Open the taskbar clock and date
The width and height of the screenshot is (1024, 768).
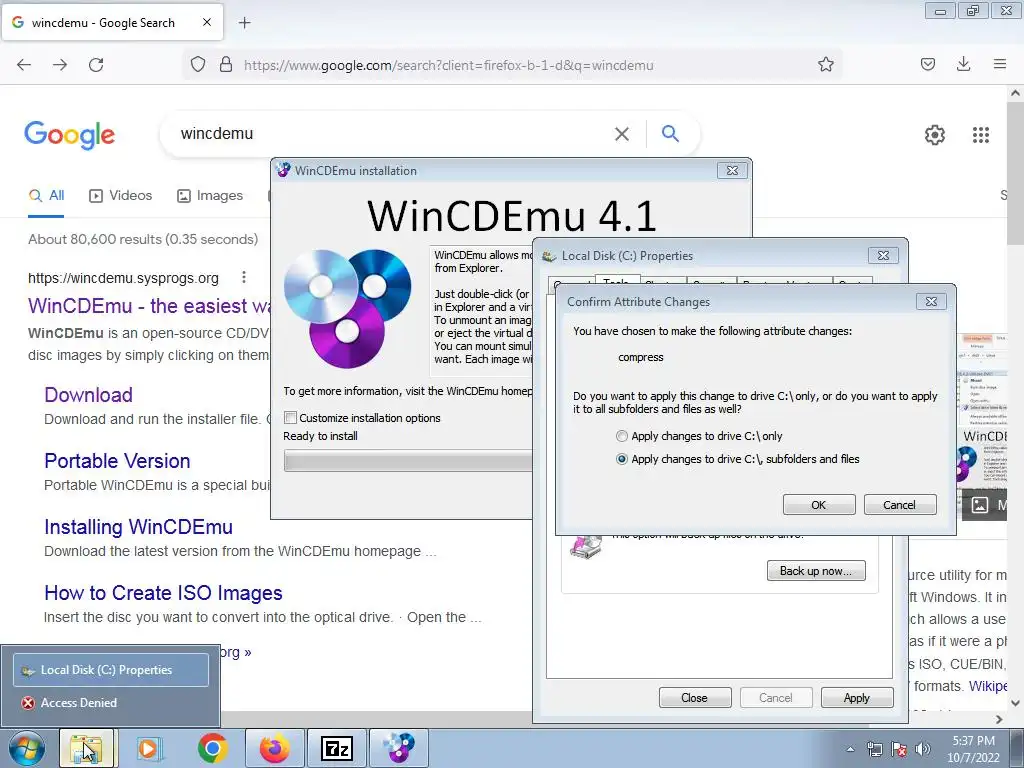[973, 749]
